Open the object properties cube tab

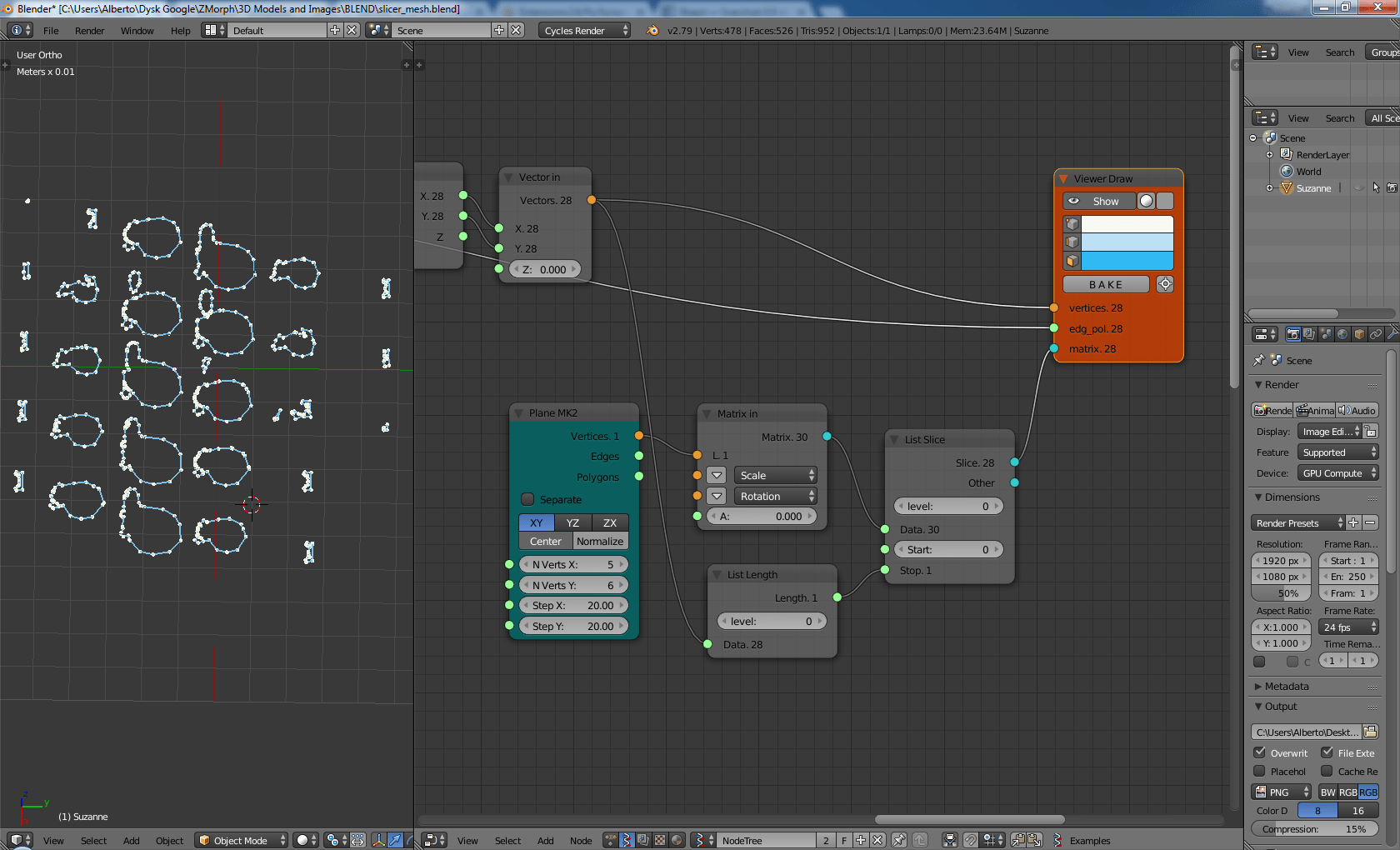[1359, 334]
